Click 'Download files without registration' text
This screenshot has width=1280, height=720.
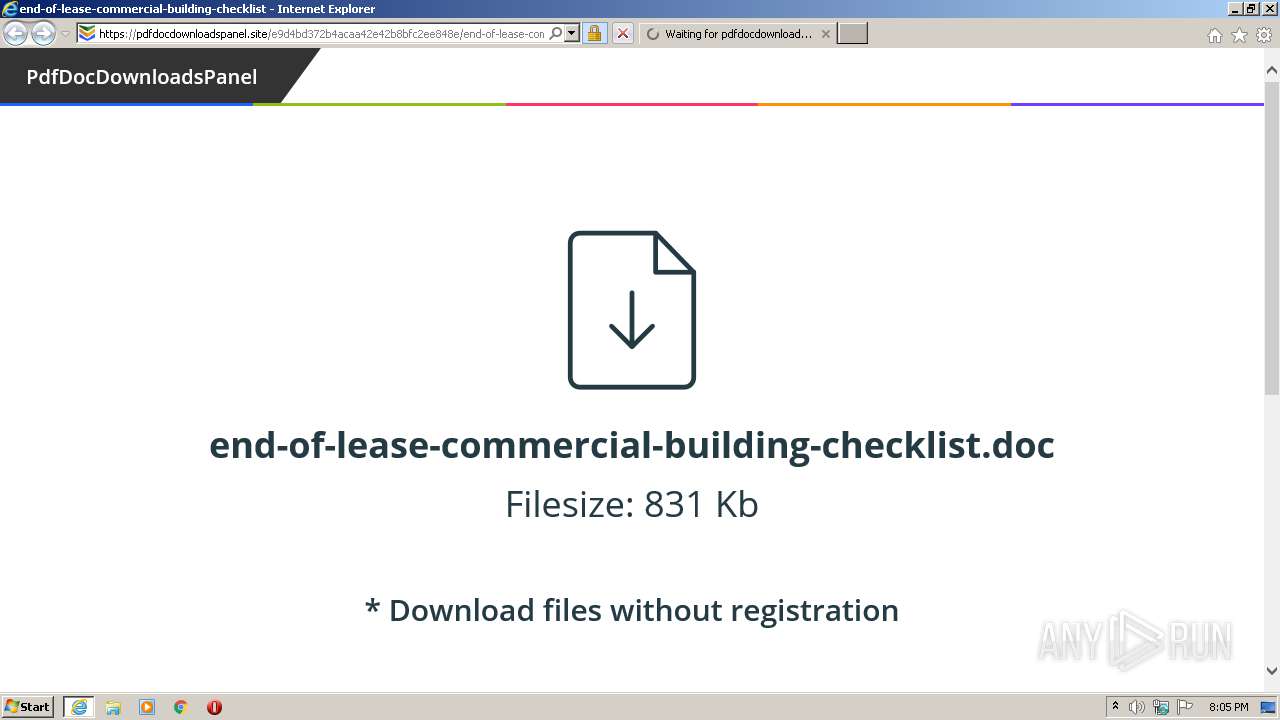pyautogui.click(x=632, y=610)
